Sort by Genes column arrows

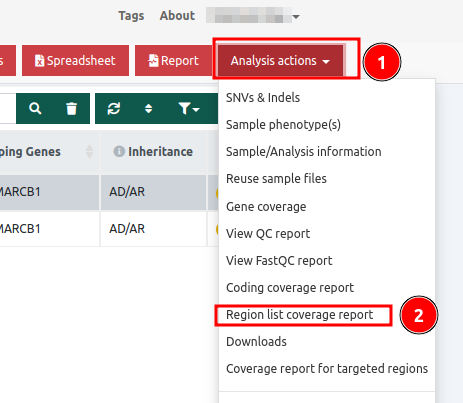89,151
